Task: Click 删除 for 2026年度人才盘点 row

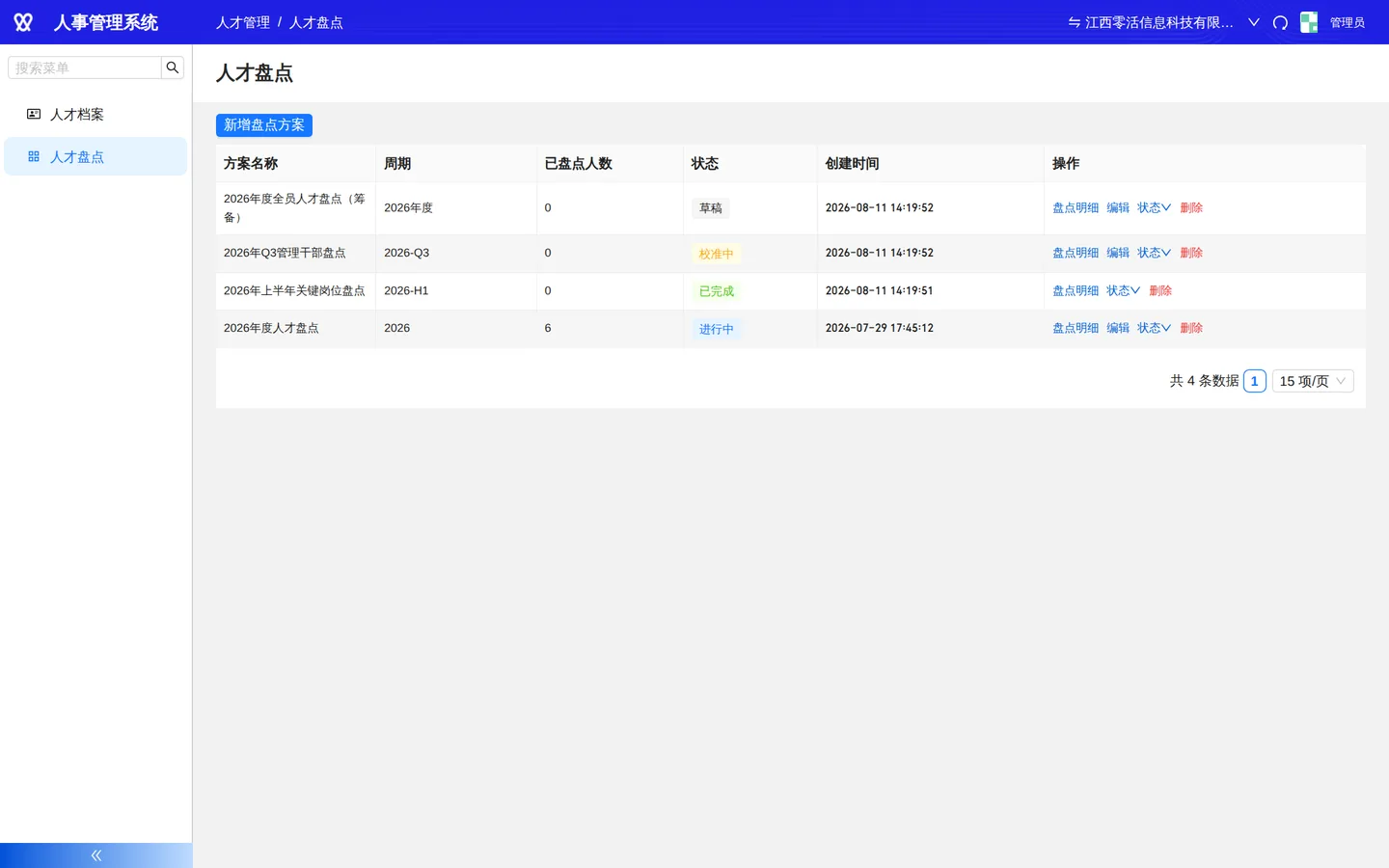Action: [1191, 328]
